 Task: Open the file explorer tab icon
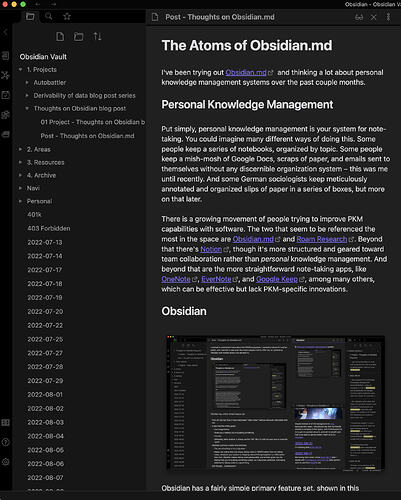pos(30,16)
